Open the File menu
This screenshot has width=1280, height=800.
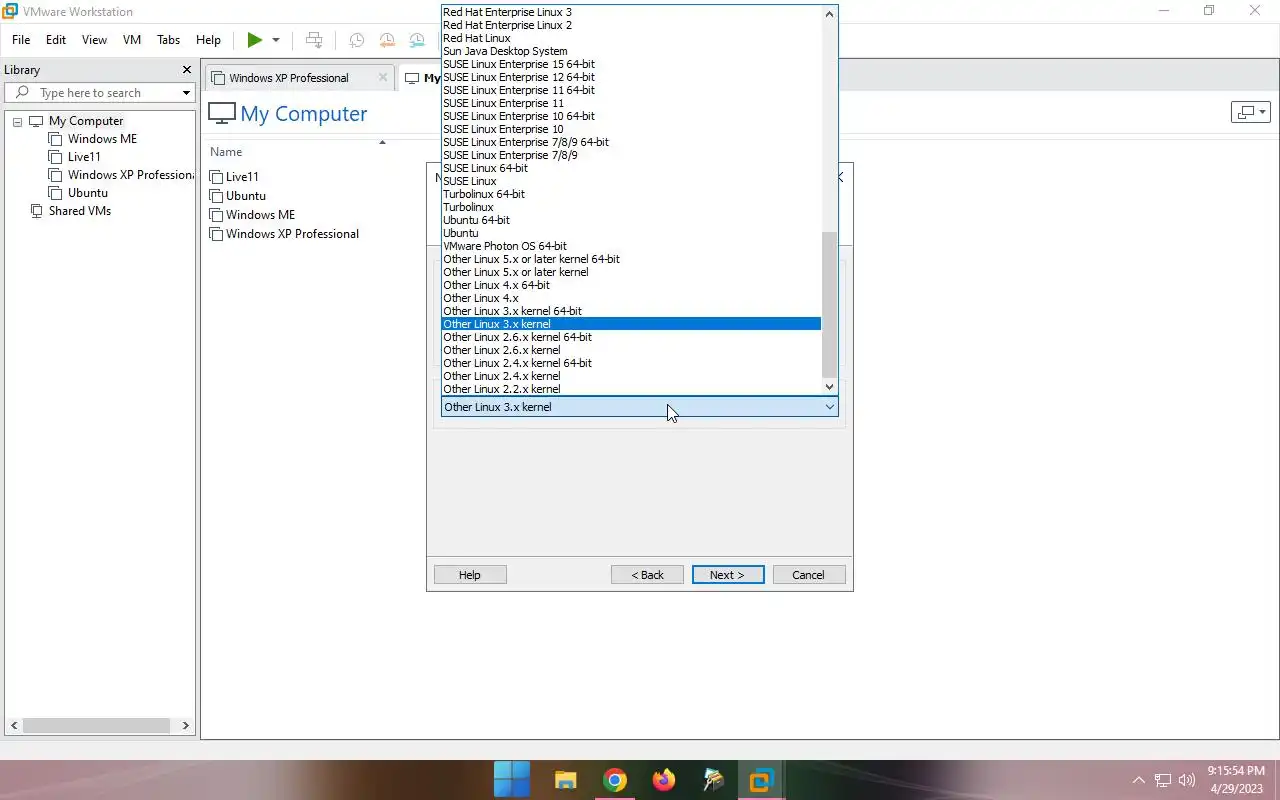click(21, 40)
